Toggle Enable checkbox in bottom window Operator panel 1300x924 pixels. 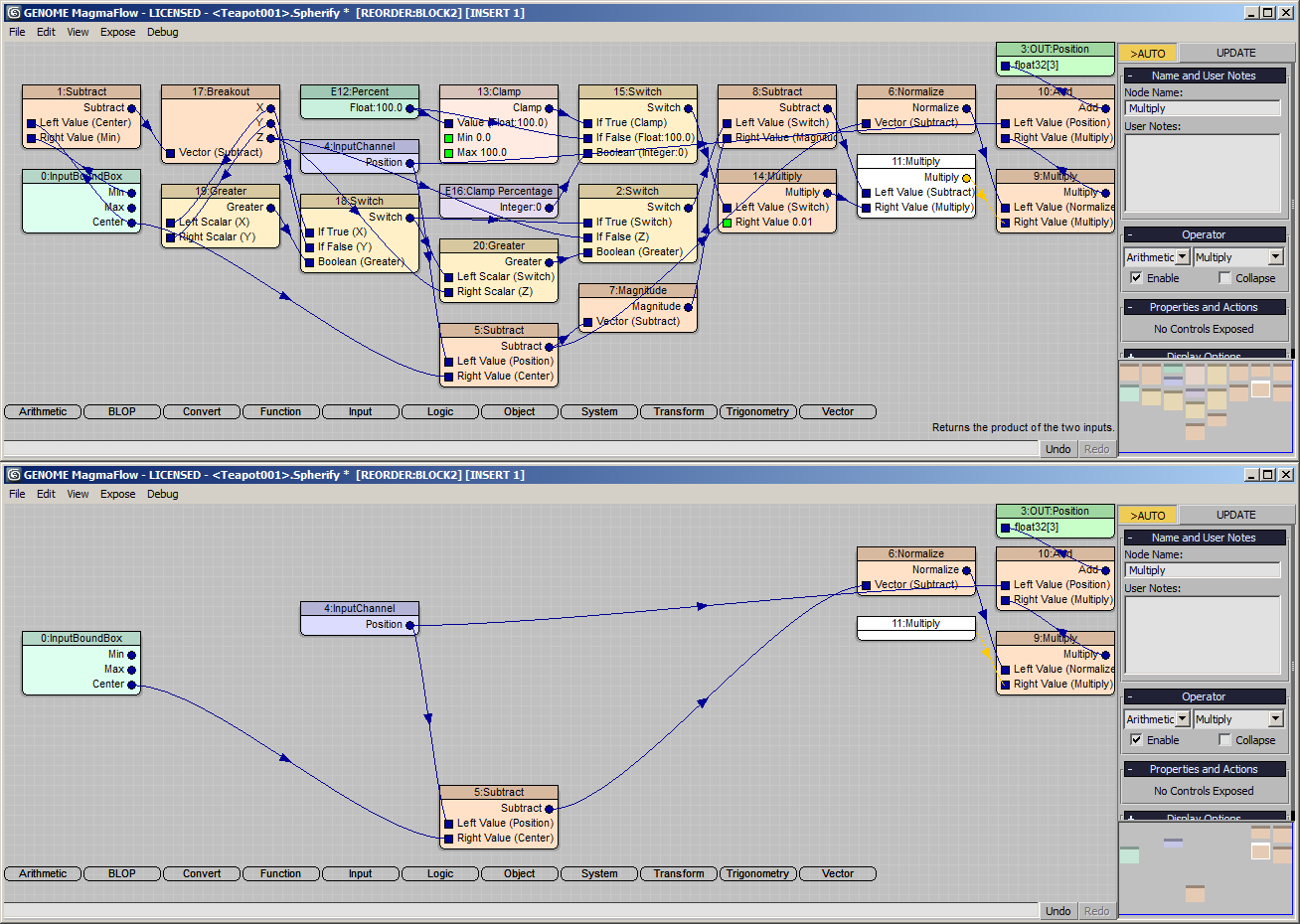pyautogui.click(x=1136, y=740)
